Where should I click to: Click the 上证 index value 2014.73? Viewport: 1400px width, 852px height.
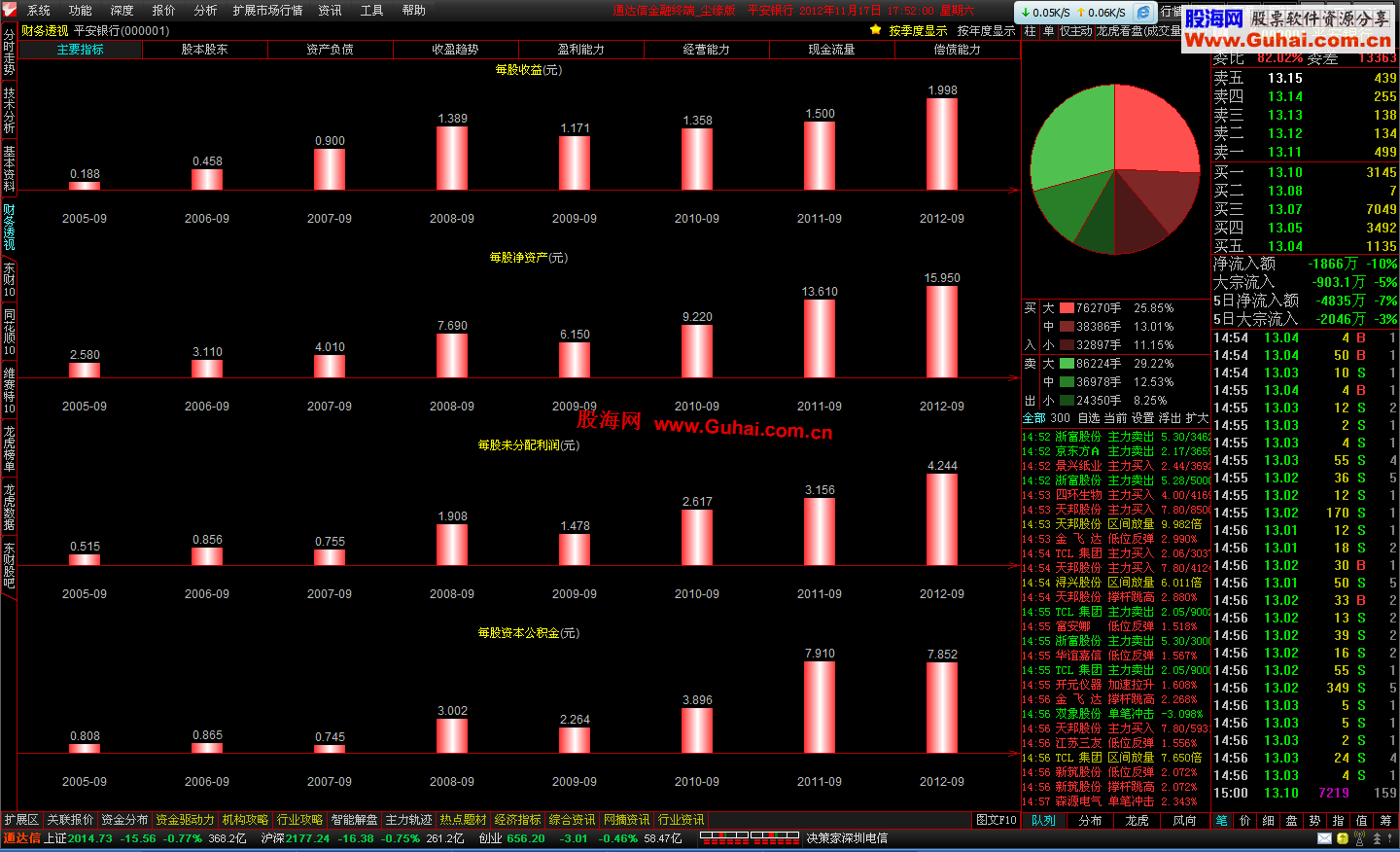[x=90, y=838]
